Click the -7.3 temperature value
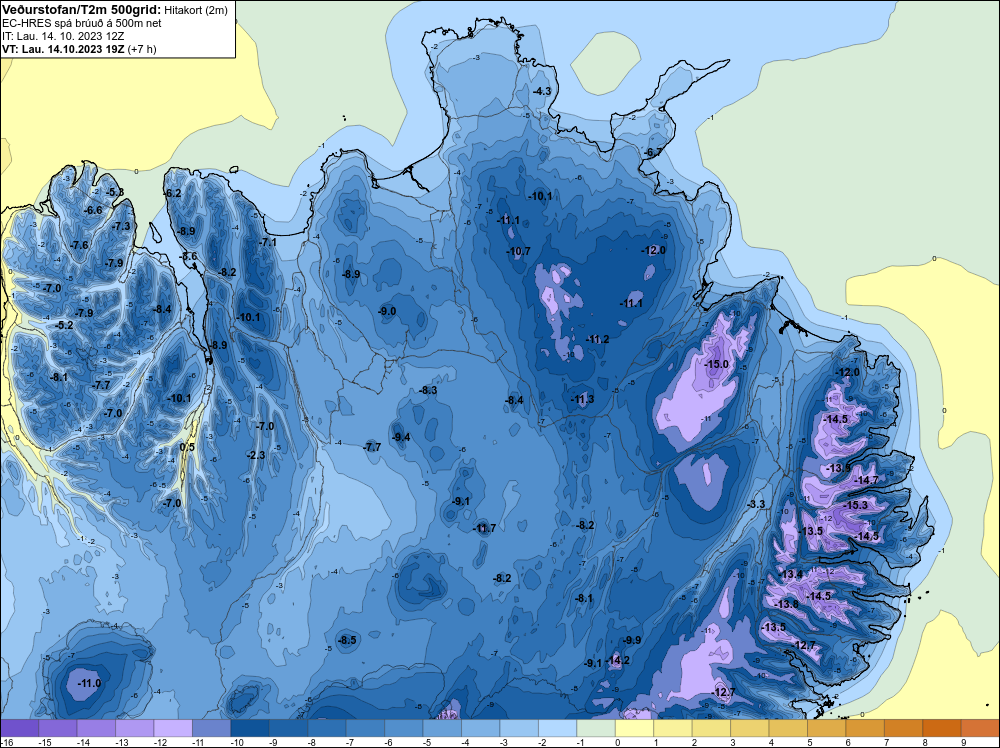1000x748 pixels. pos(121,226)
